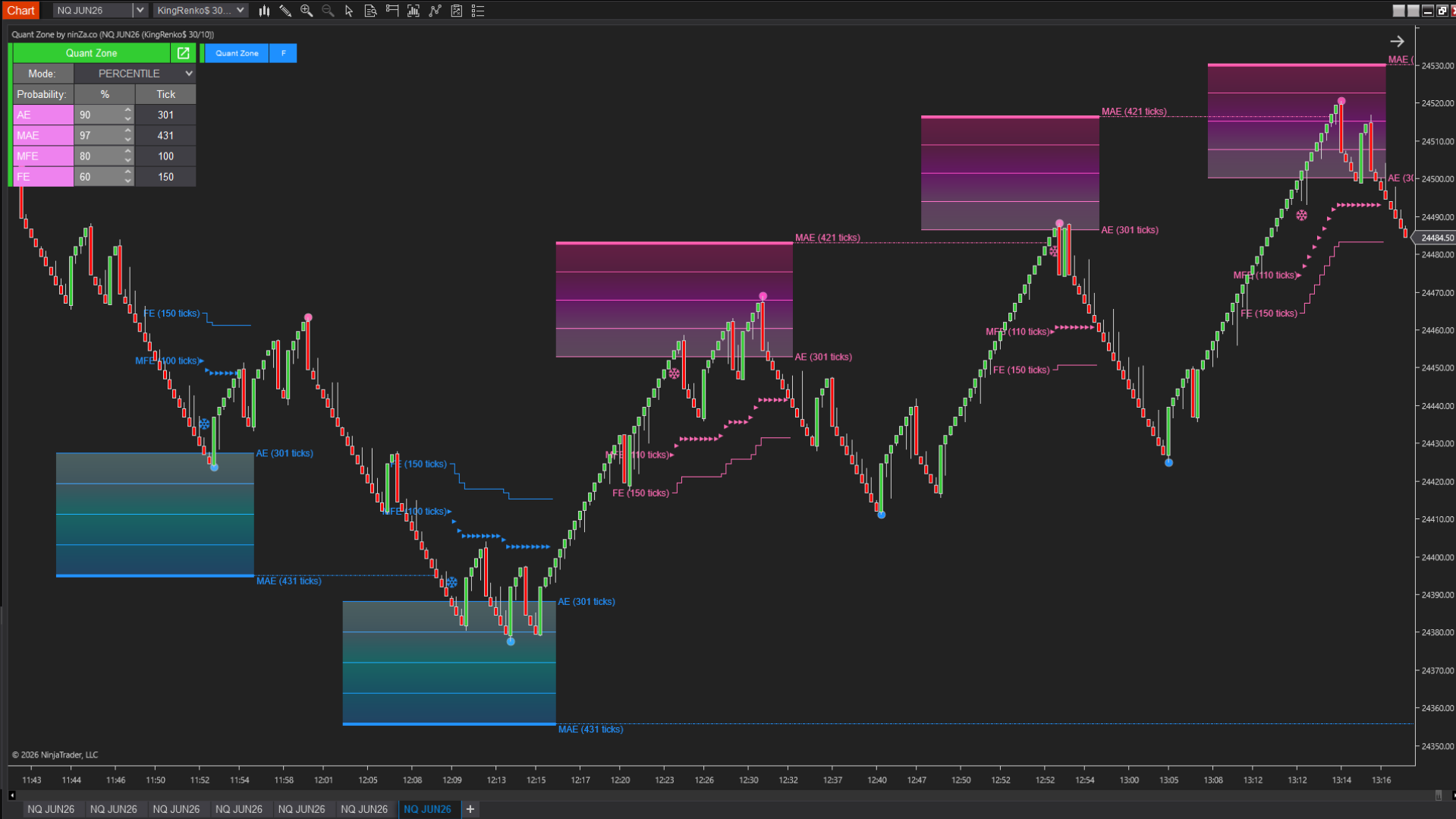Open the NQ JUN26 instrument dropdown
This screenshot has height=819, width=1456.
click(139, 11)
